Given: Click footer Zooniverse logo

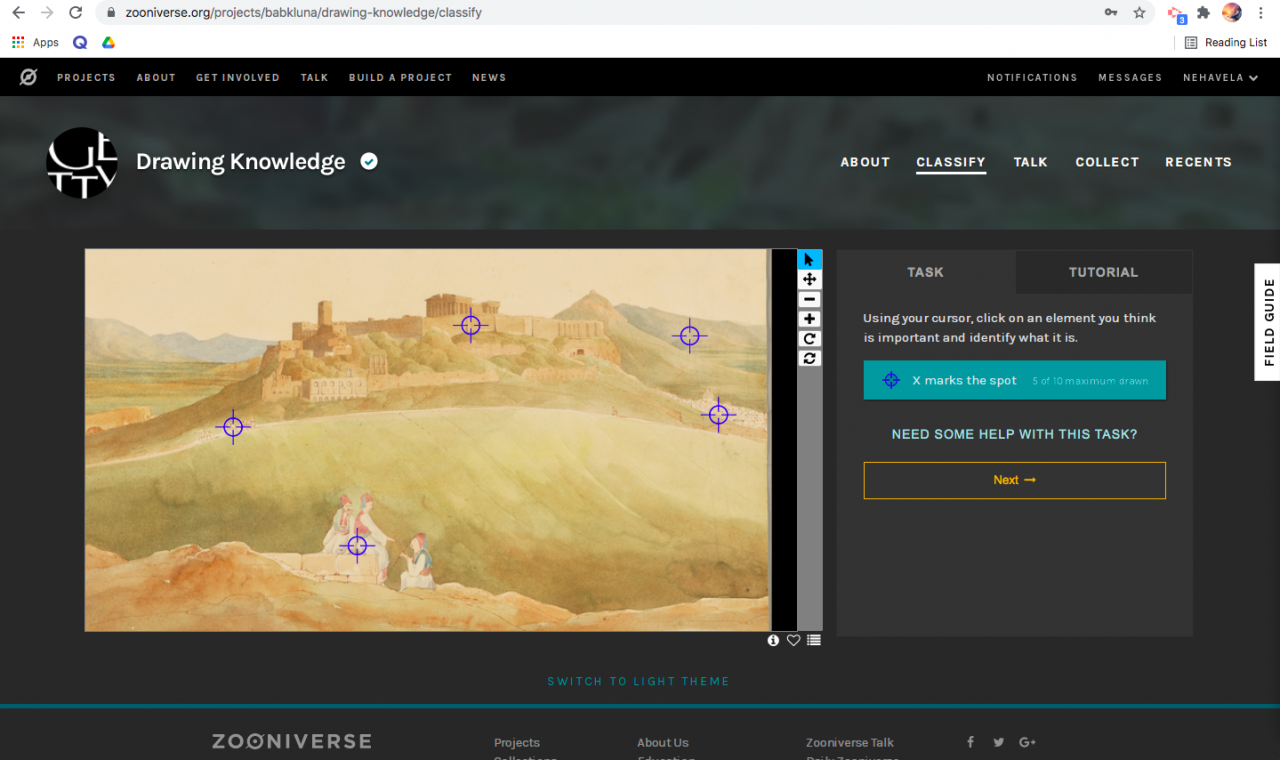Looking at the screenshot, I should pos(291,741).
